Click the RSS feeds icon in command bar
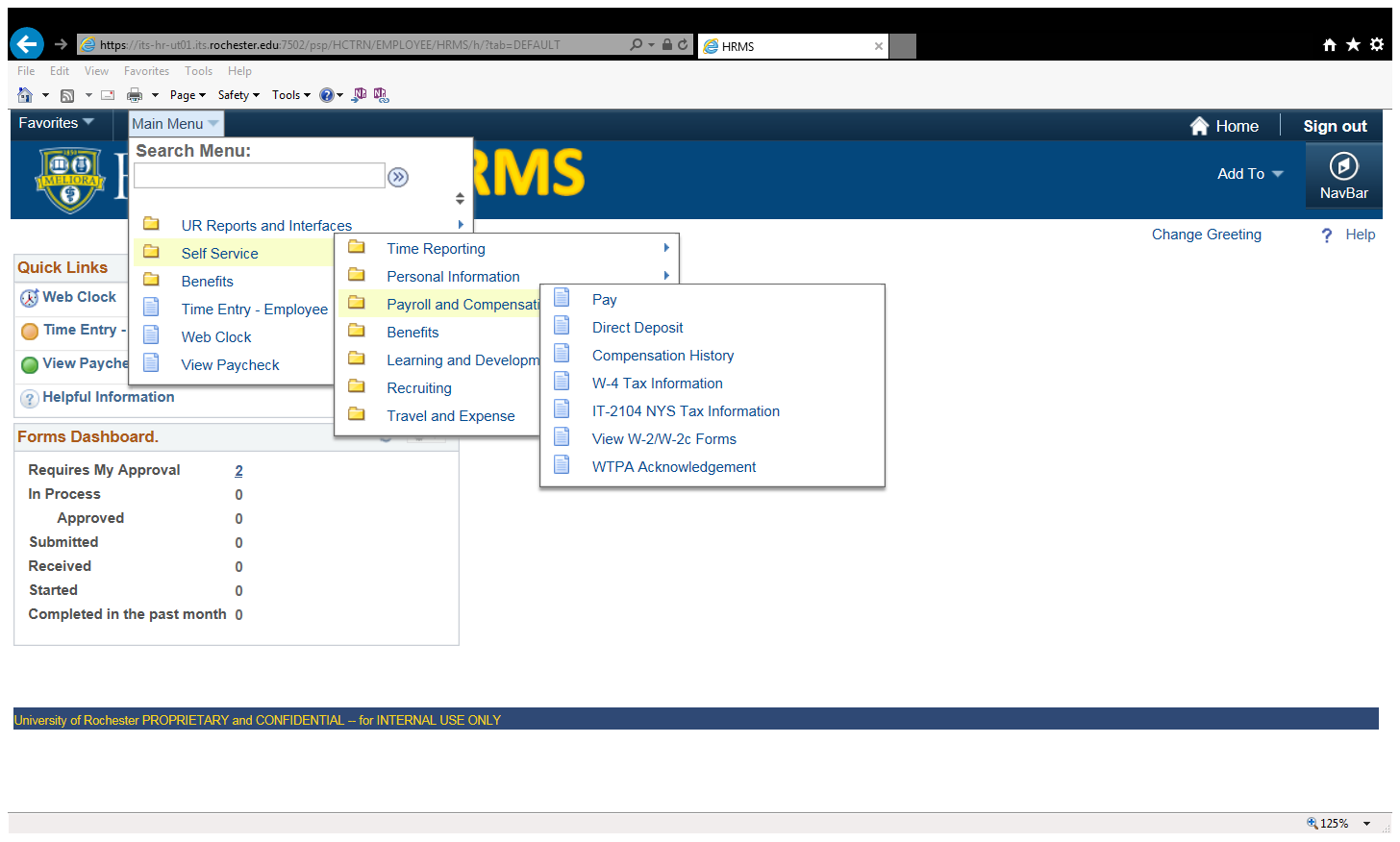 pos(67,95)
